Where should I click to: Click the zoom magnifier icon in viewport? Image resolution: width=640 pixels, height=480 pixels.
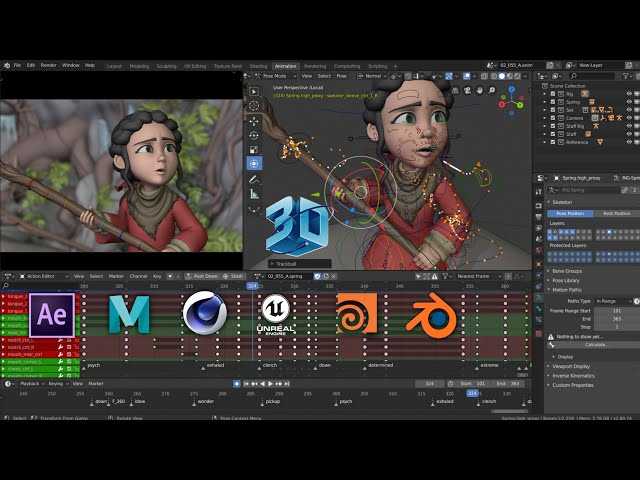(492, 90)
